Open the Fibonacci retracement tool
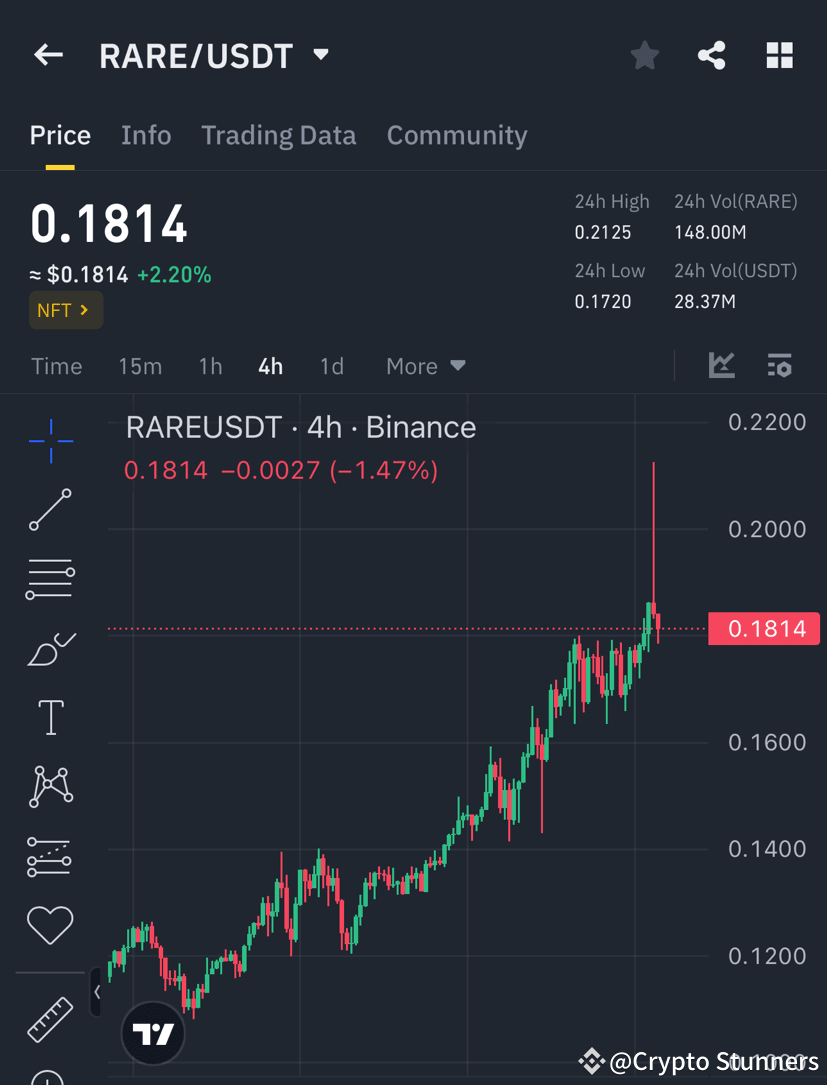This screenshot has width=827, height=1085. (x=50, y=578)
